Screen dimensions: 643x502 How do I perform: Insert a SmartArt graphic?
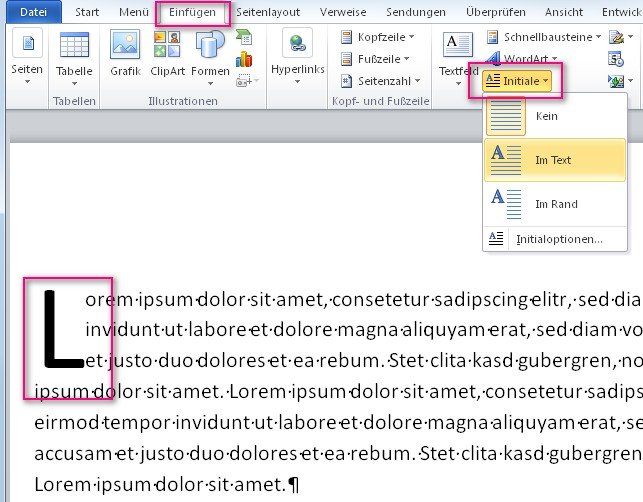244,37
